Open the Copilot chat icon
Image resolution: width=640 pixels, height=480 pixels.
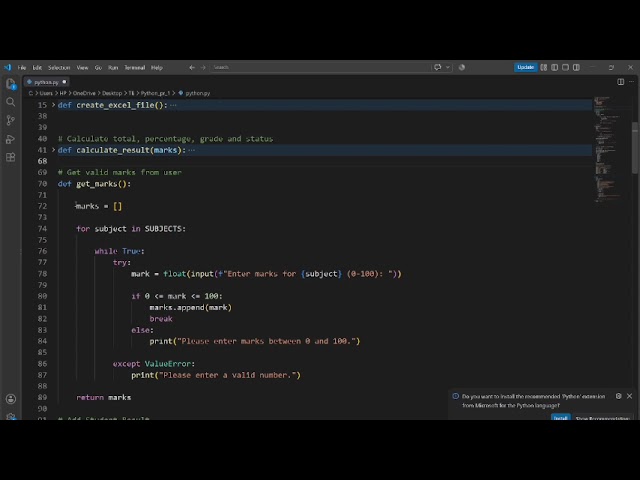[x=438, y=67]
